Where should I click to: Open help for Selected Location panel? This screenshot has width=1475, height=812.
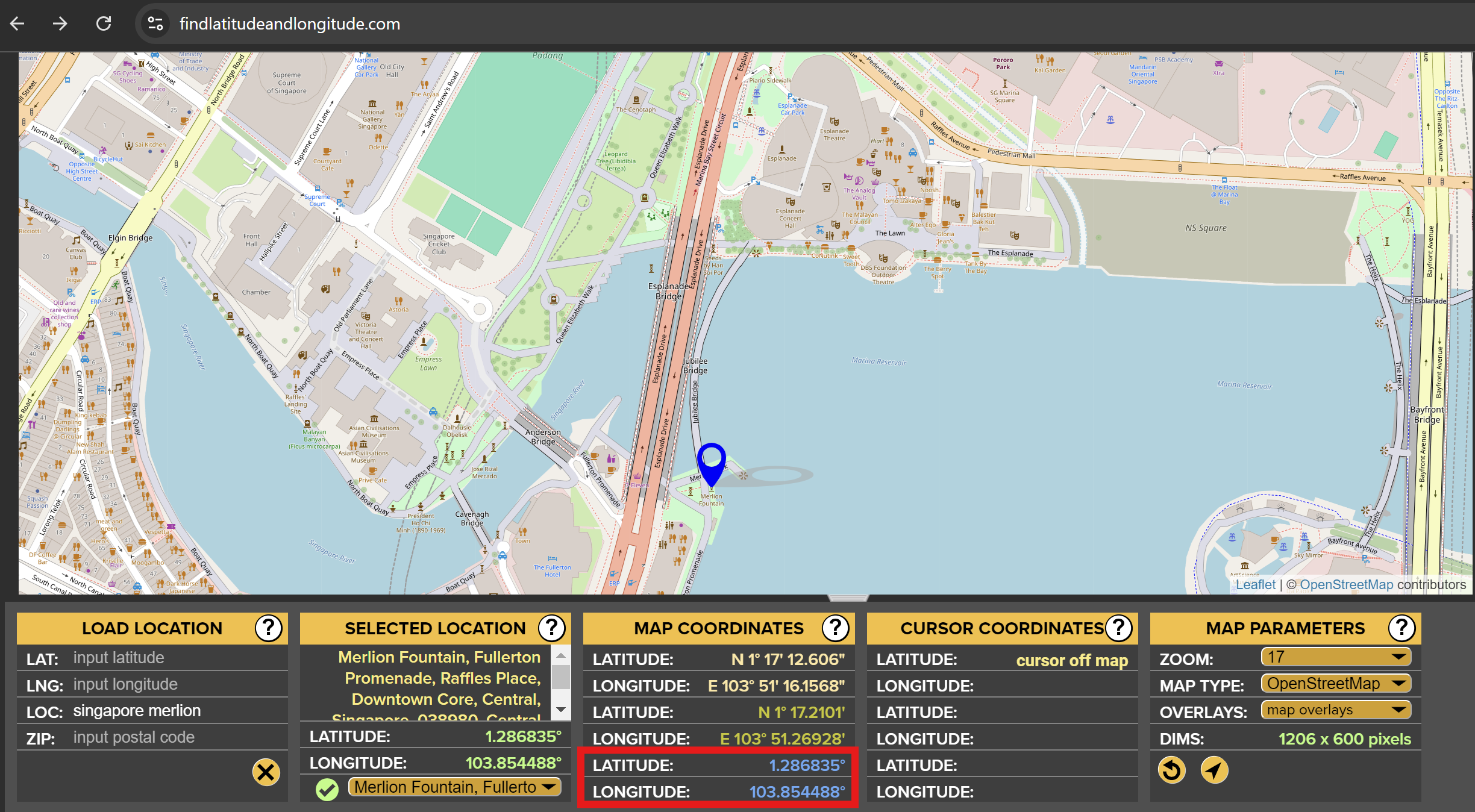pyautogui.click(x=551, y=628)
